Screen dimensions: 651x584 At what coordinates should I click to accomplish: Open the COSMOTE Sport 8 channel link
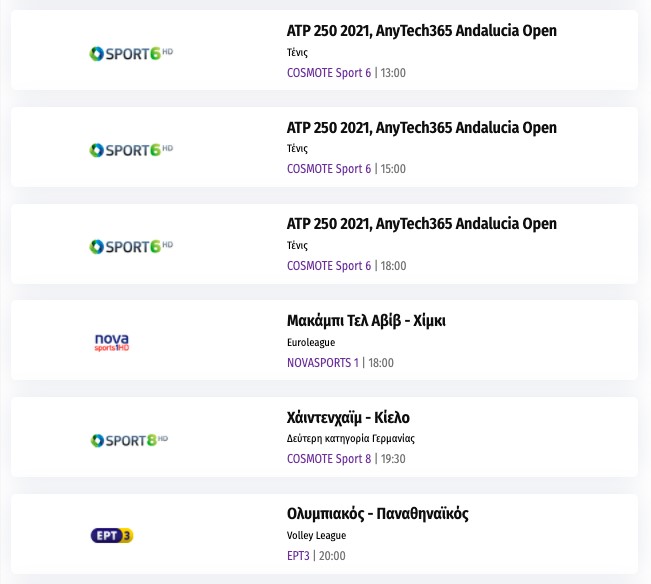(x=328, y=459)
